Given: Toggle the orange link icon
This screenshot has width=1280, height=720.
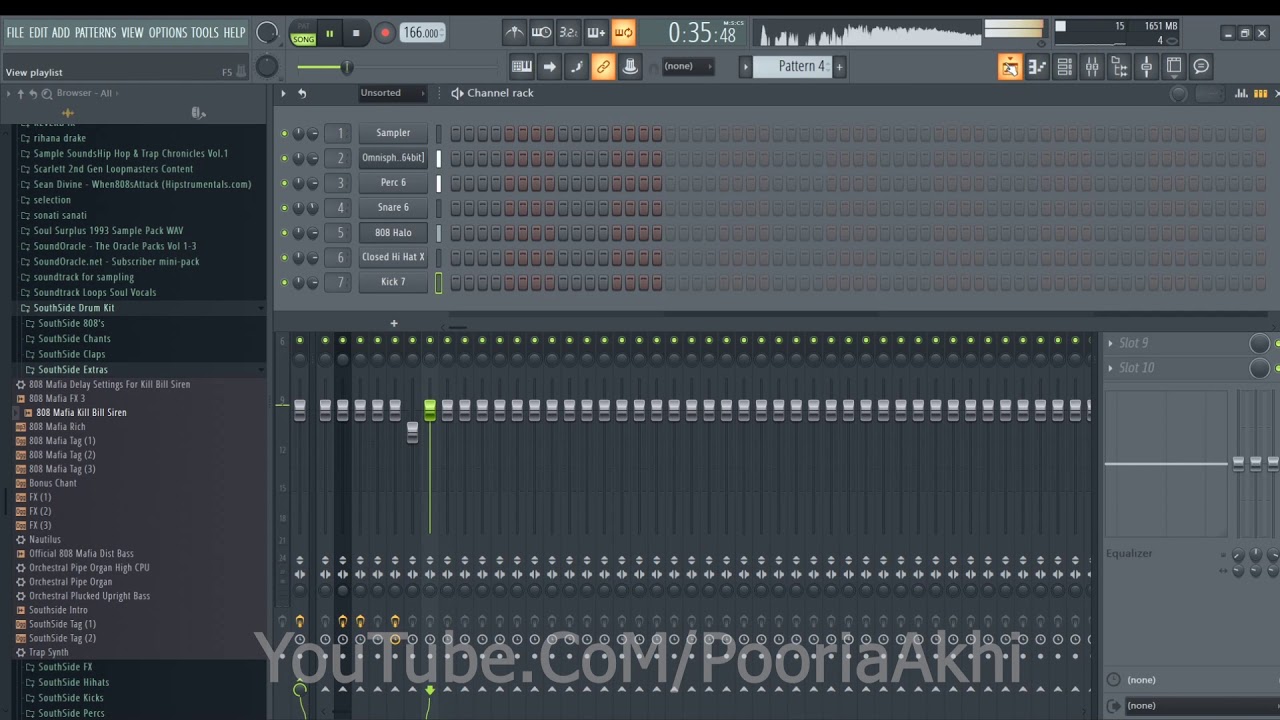Looking at the screenshot, I should (603, 66).
